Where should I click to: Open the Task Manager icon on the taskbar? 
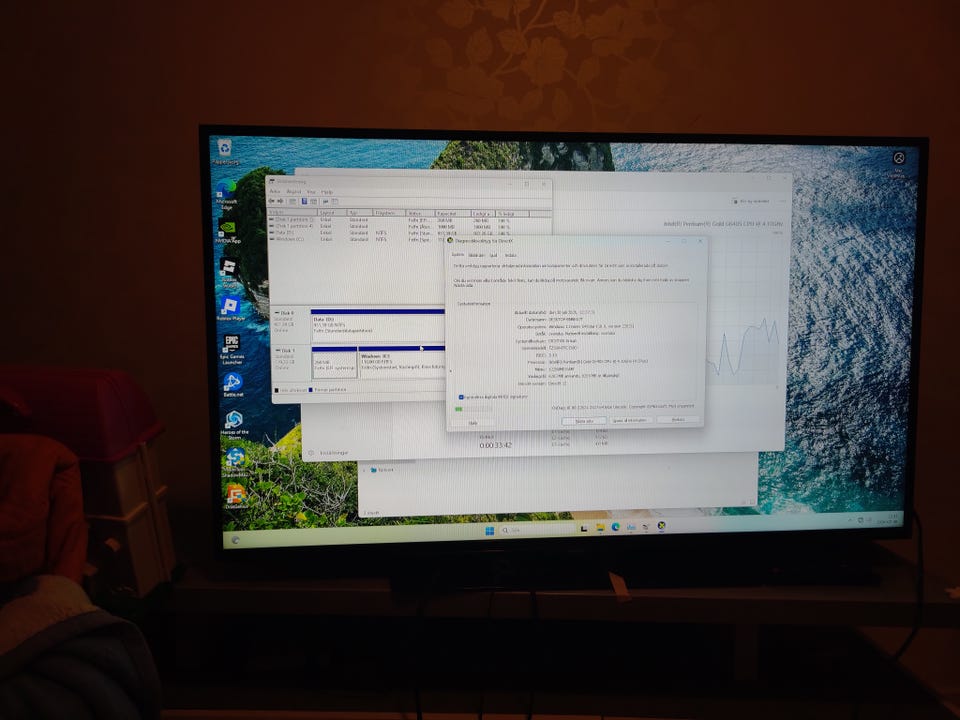(x=631, y=527)
